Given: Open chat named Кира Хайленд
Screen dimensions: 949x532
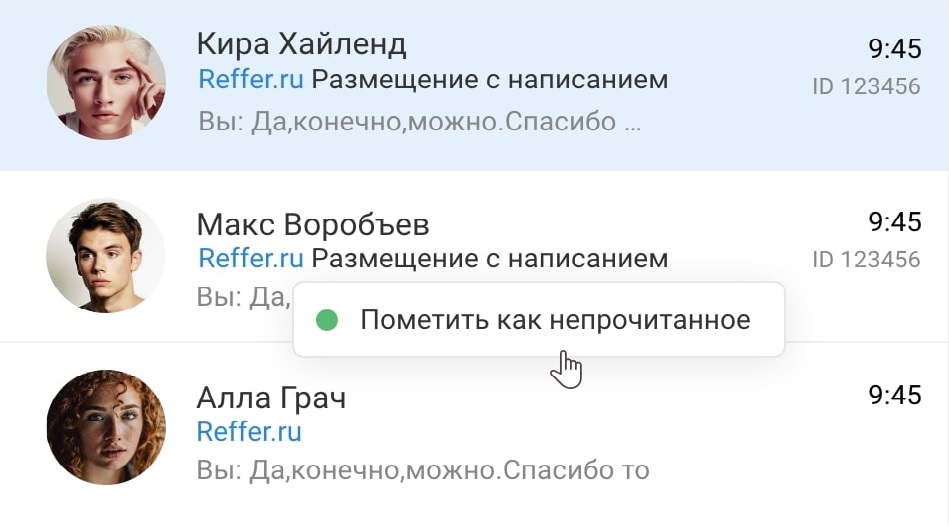Looking at the screenshot, I should [301, 44].
